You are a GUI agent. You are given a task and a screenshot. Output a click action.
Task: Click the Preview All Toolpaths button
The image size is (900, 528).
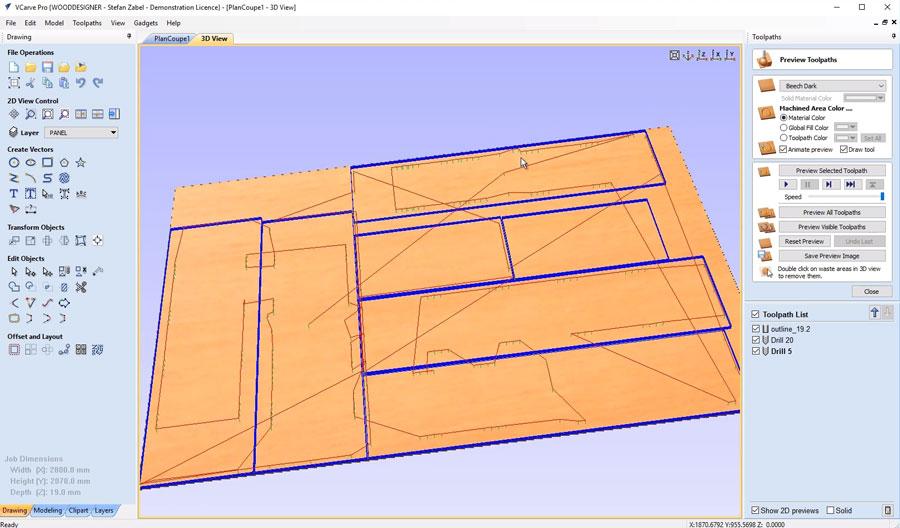[832, 212]
